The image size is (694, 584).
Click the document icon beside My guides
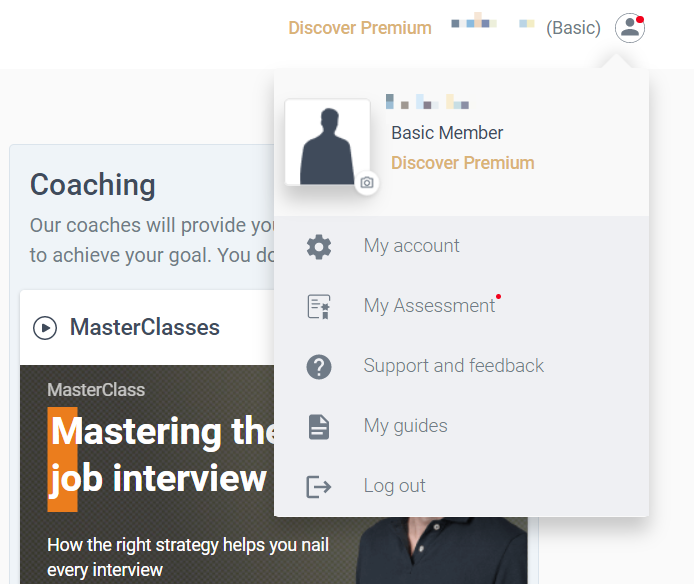[319, 427]
